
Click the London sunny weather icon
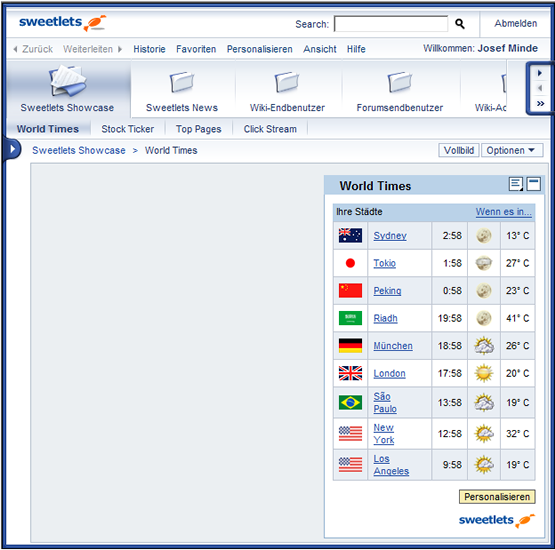pos(484,373)
